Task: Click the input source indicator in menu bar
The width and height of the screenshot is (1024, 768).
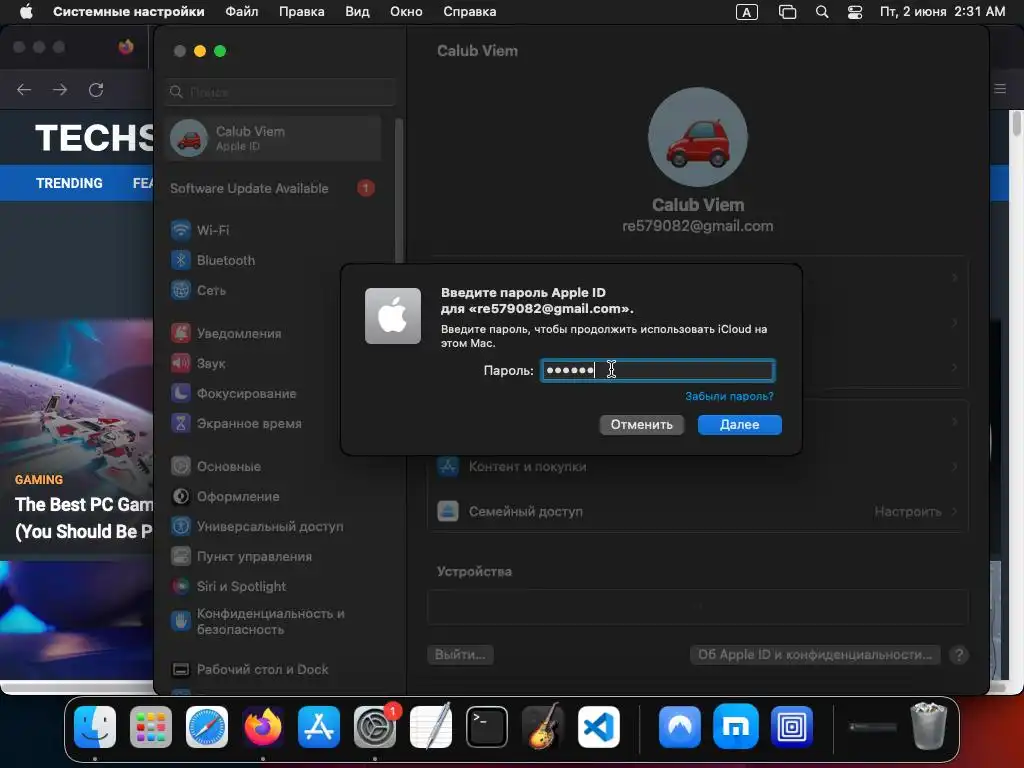Action: coord(746,12)
